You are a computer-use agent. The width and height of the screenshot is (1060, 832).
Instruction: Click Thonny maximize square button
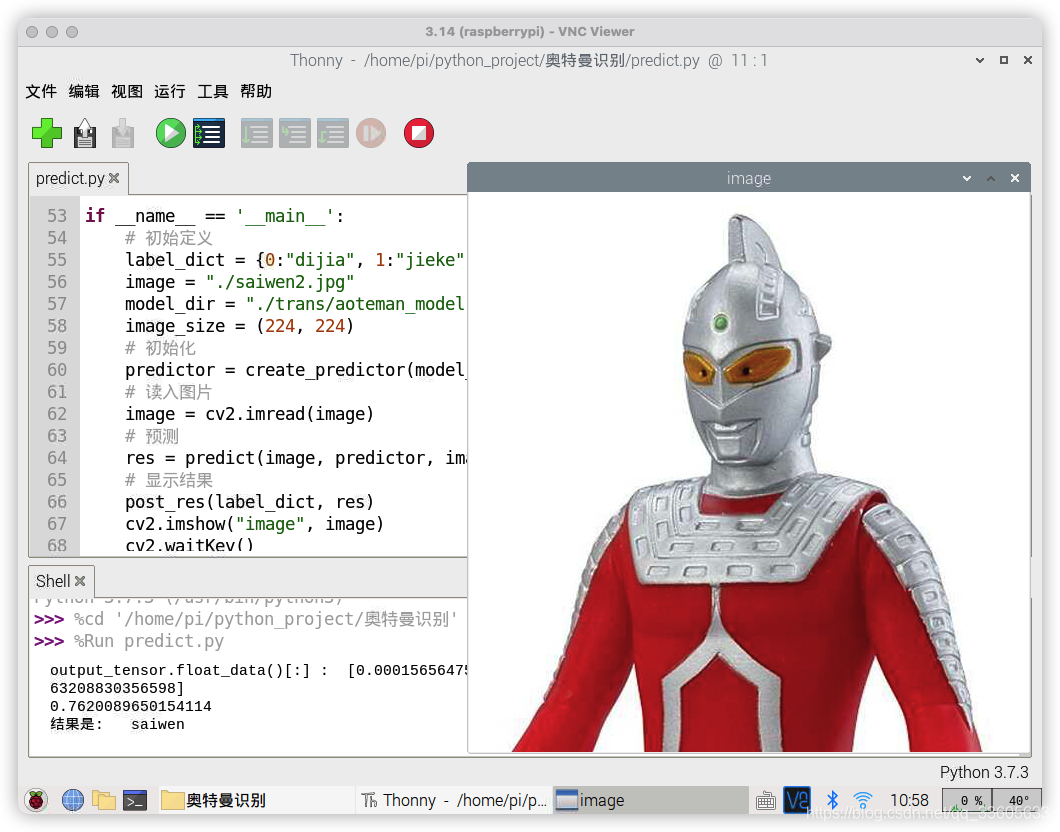click(1004, 60)
